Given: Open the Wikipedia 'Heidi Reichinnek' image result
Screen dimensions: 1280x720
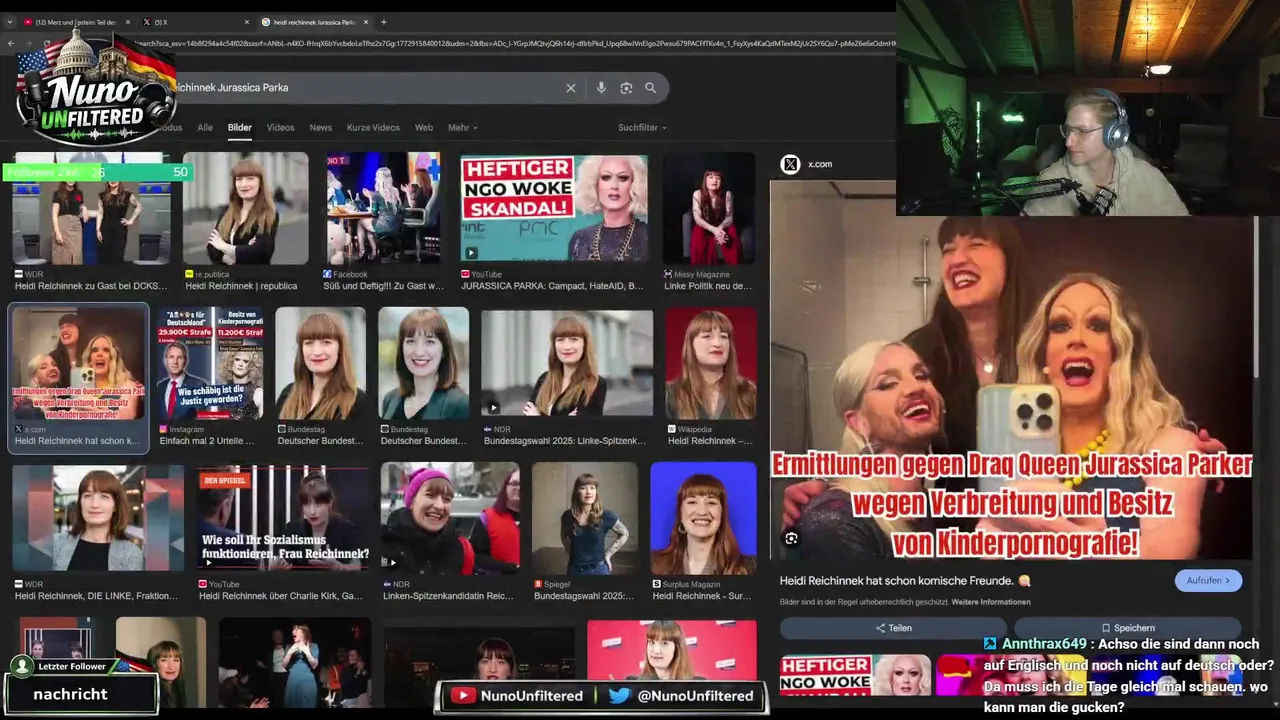Looking at the screenshot, I should [x=711, y=377].
